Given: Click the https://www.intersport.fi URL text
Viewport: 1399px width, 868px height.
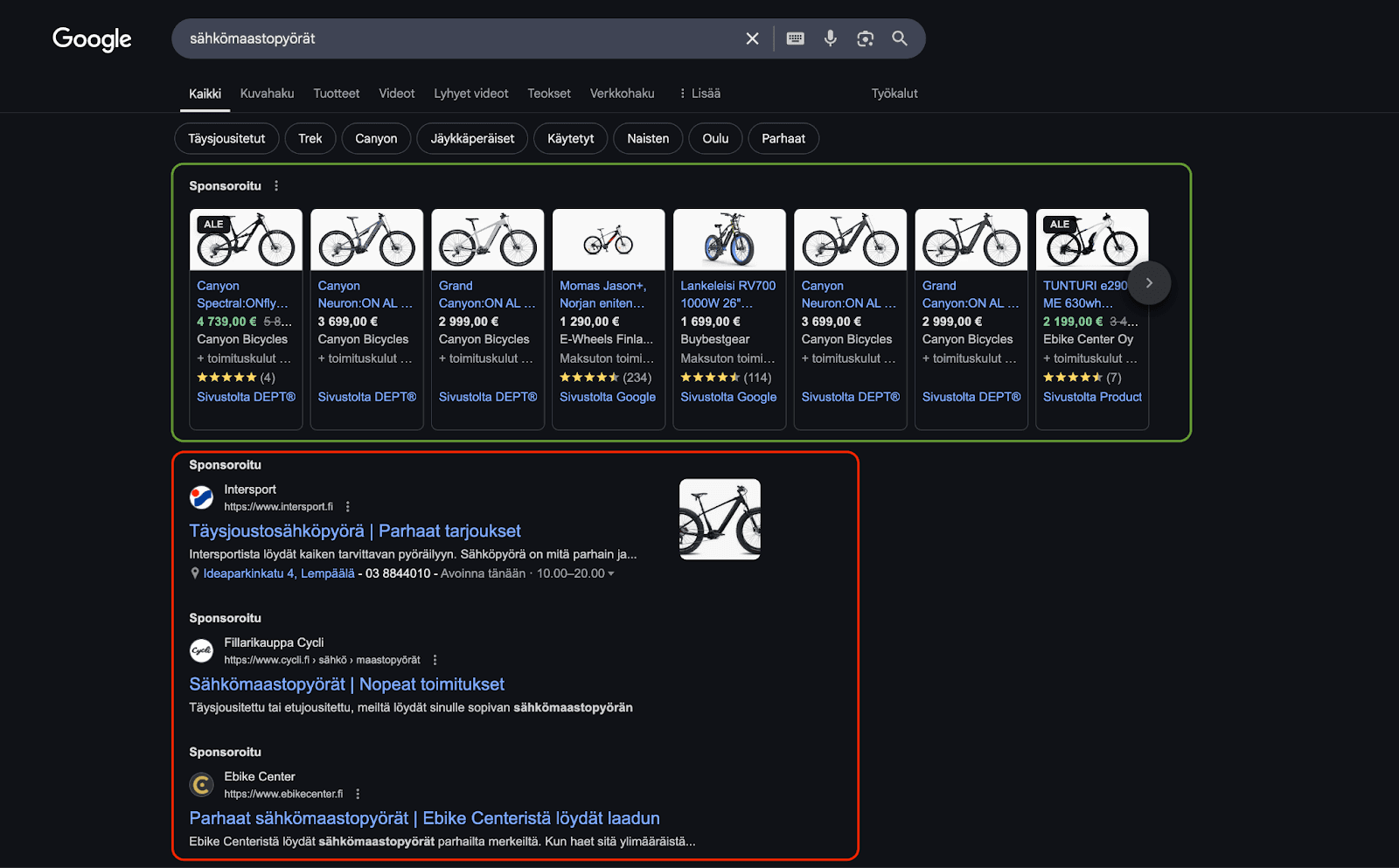Looking at the screenshot, I should (278, 507).
